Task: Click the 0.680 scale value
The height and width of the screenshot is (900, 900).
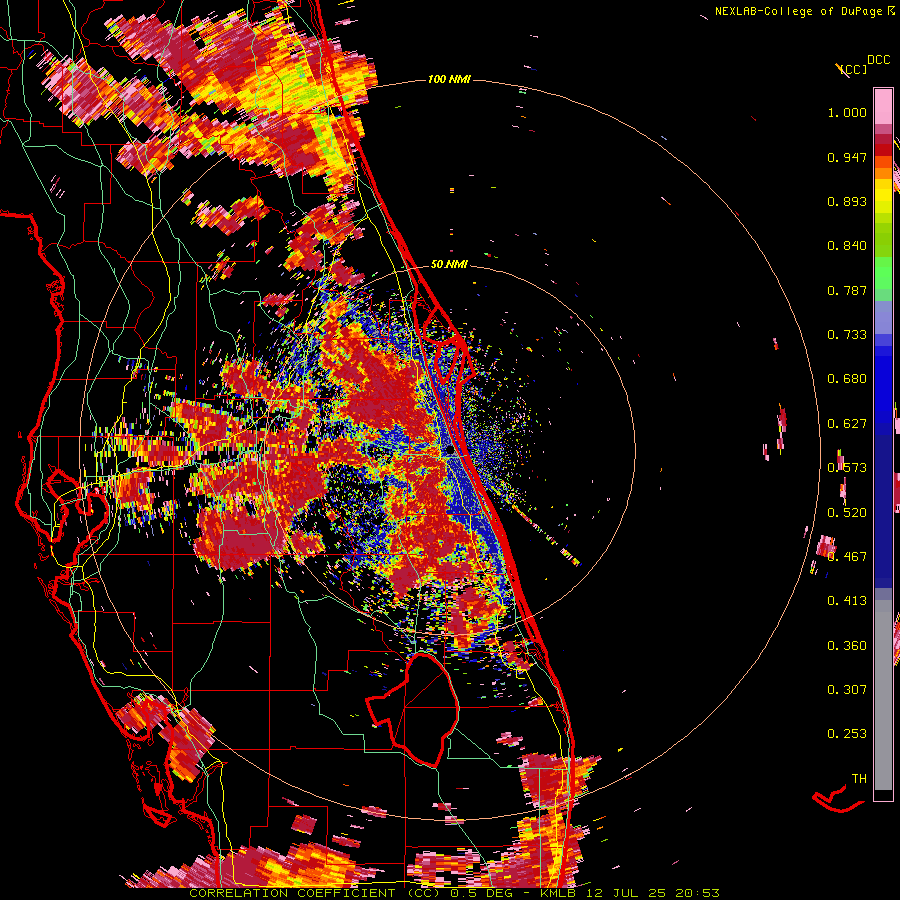Action: (847, 379)
